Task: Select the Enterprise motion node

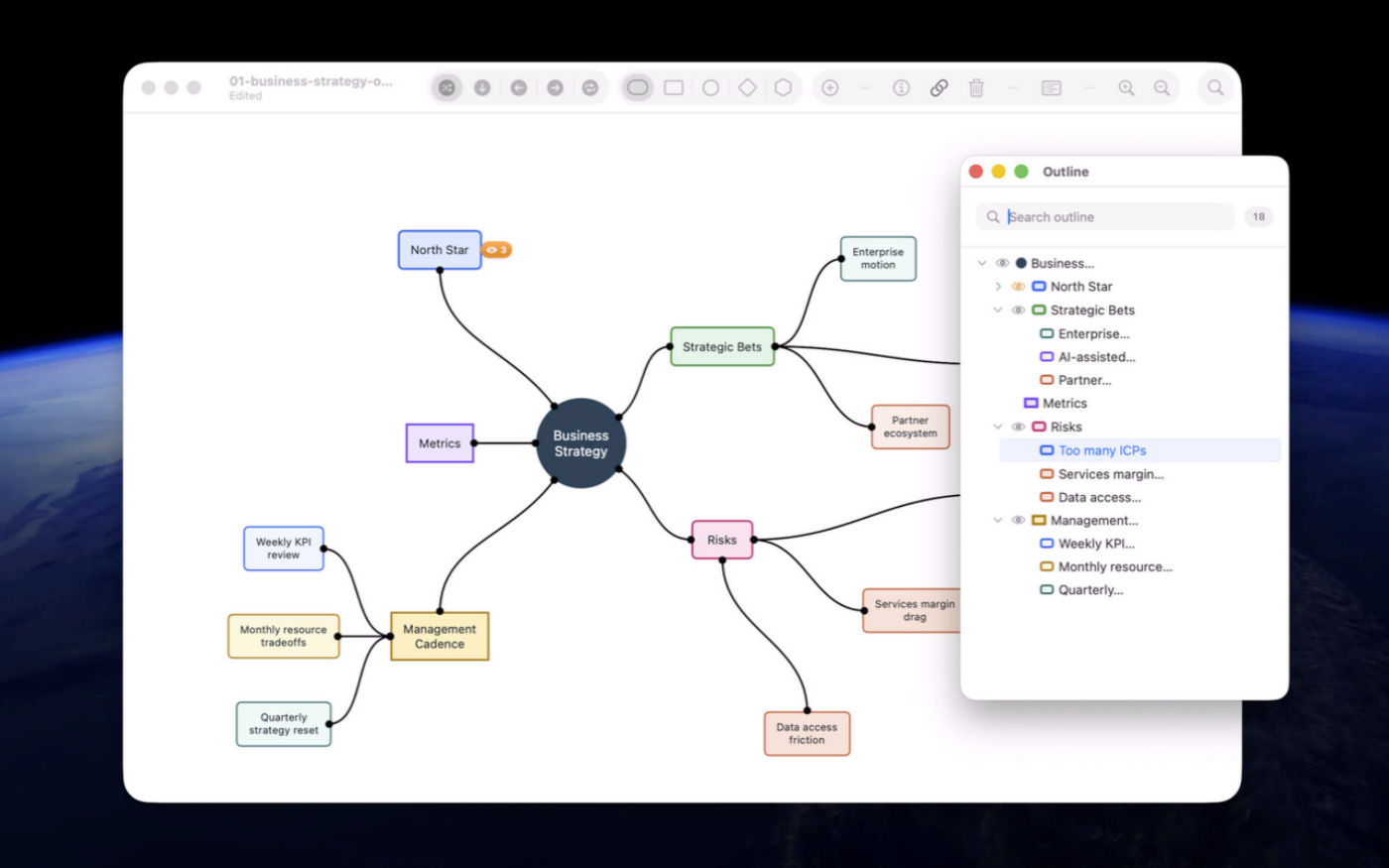Action: point(878,259)
